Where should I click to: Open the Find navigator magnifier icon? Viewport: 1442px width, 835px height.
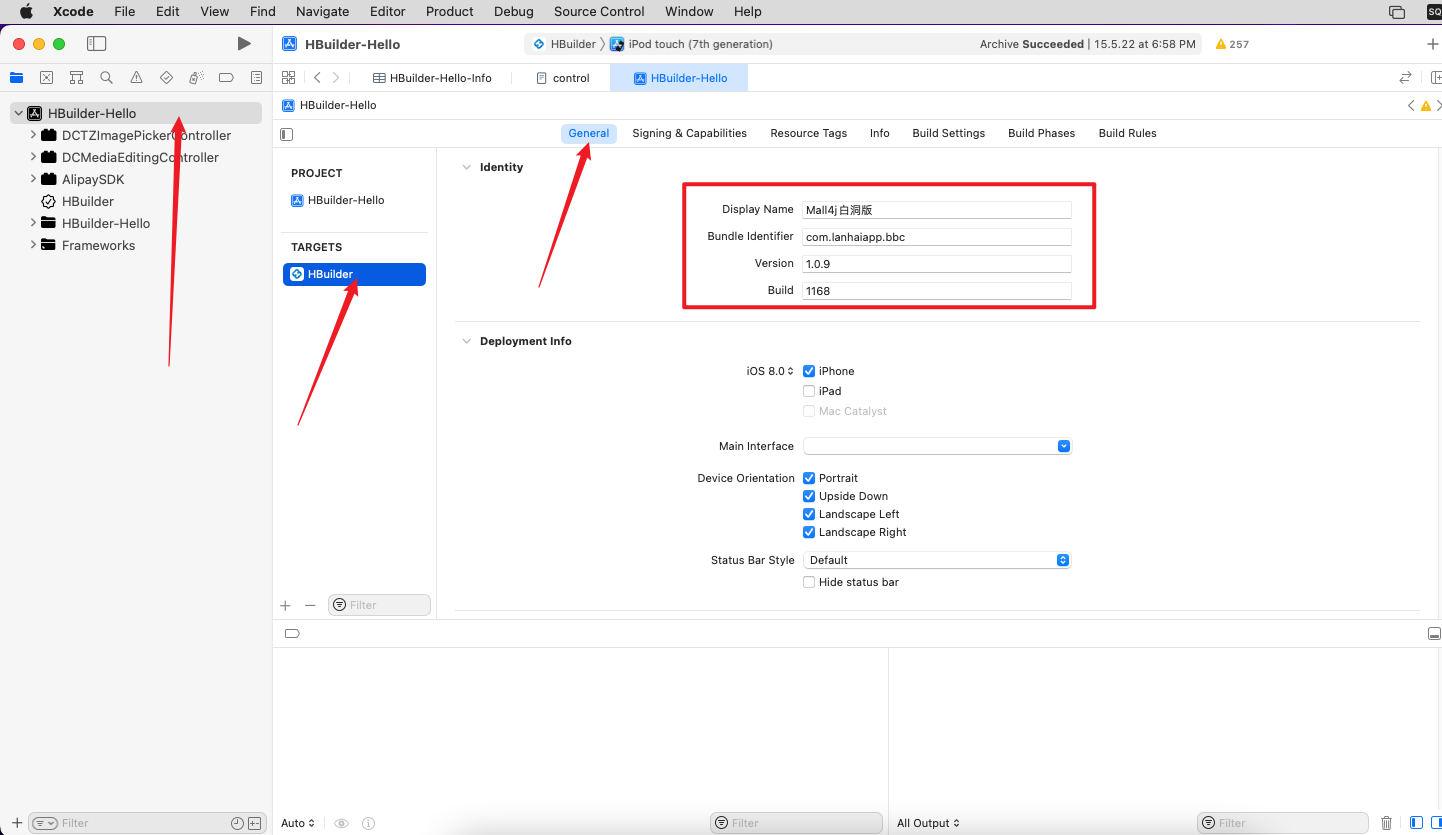106,78
